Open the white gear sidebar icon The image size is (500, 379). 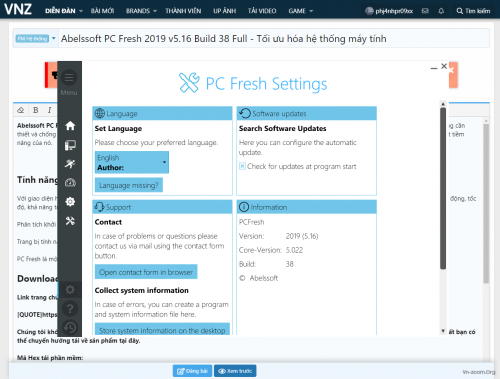point(70,202)
